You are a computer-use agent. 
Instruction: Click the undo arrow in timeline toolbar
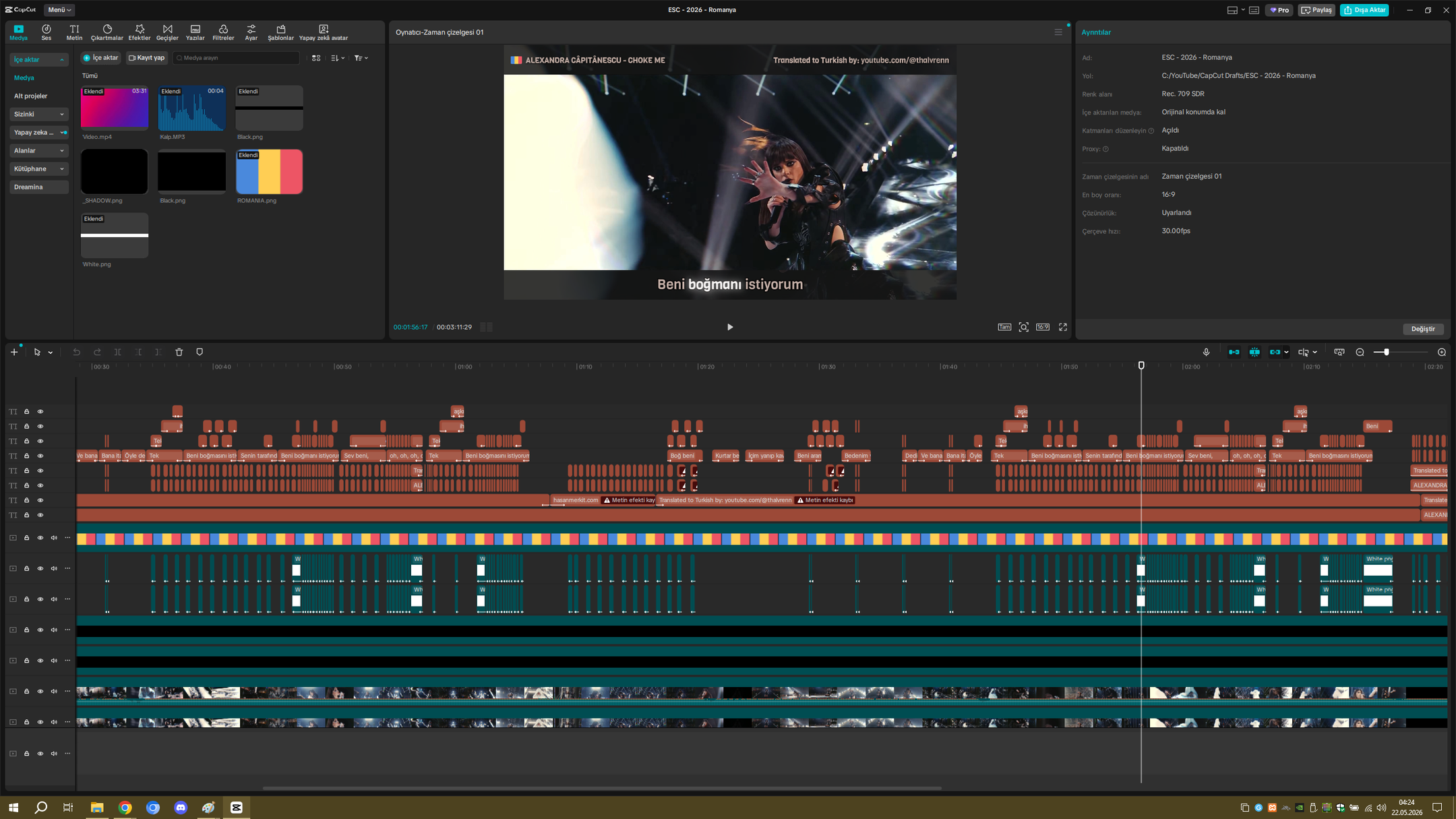point(77,352)
